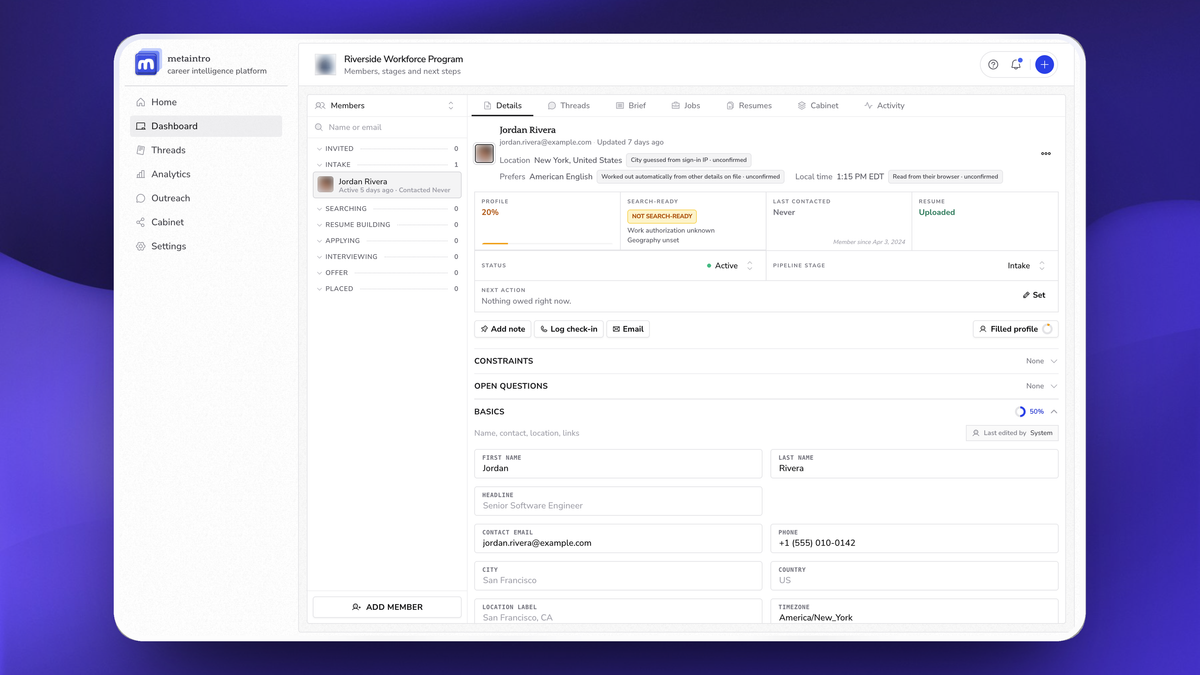Click the Outreach chat bubble icon
This screenshot has width=1200, height=675.
click(141, 198)
